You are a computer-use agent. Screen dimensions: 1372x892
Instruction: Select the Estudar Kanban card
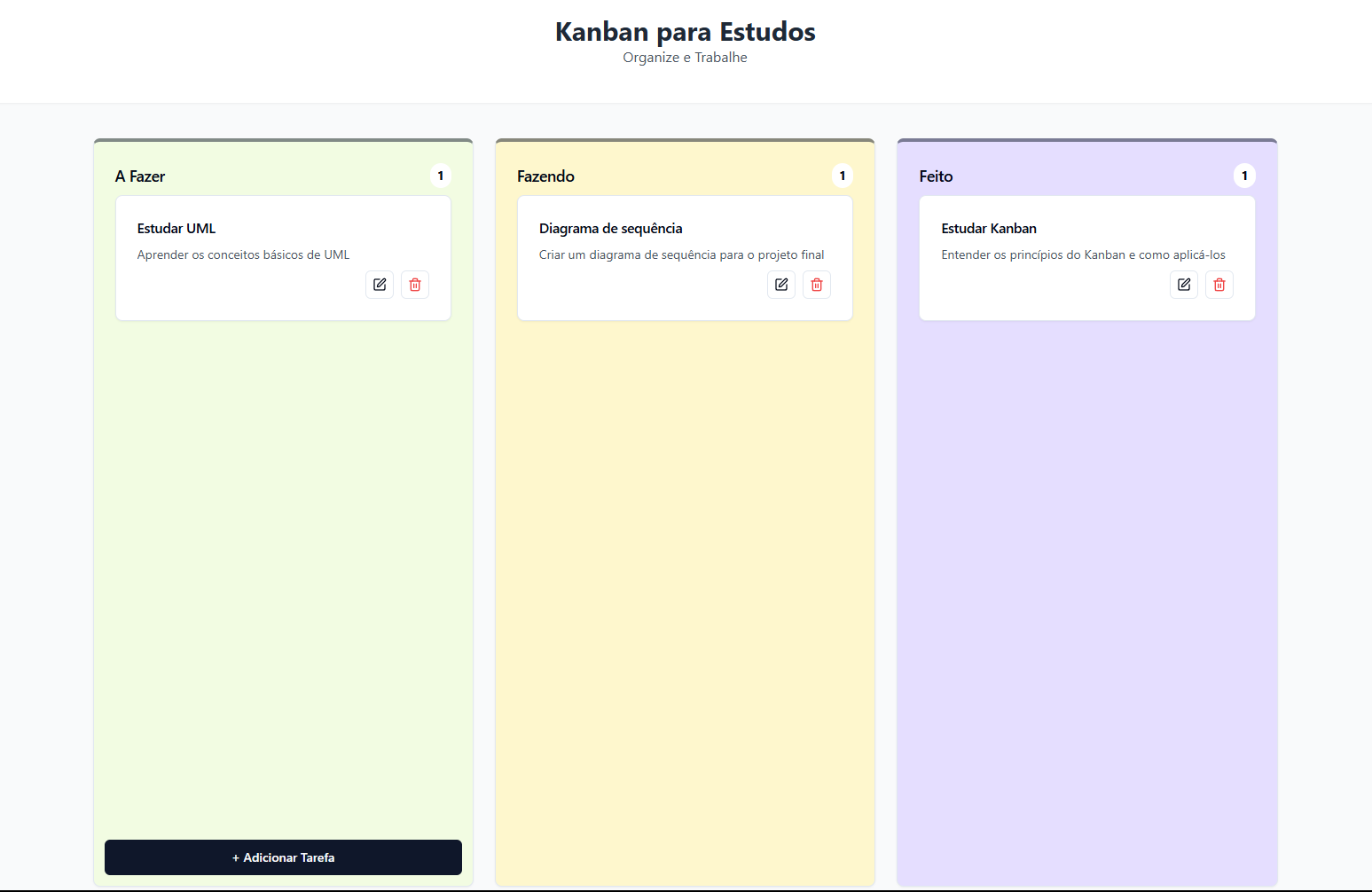[x=1086, y=239]
